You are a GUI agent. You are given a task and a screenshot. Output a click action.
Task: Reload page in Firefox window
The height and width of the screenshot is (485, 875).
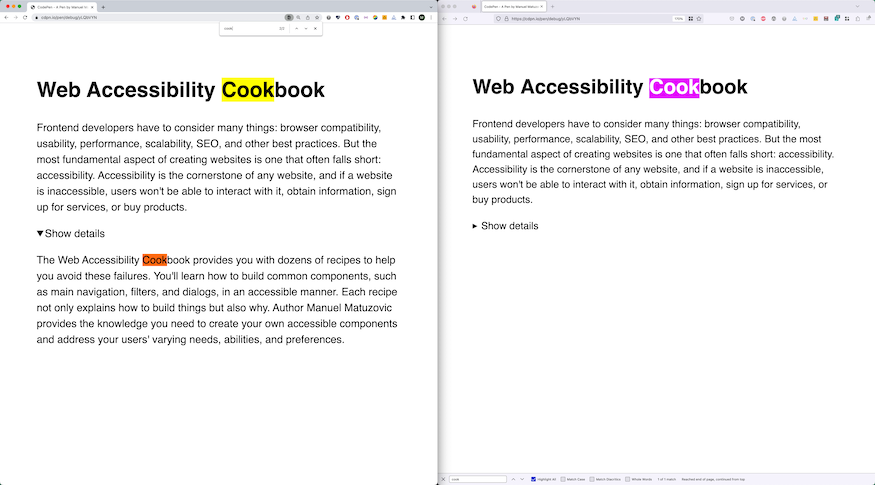[465, 18]
